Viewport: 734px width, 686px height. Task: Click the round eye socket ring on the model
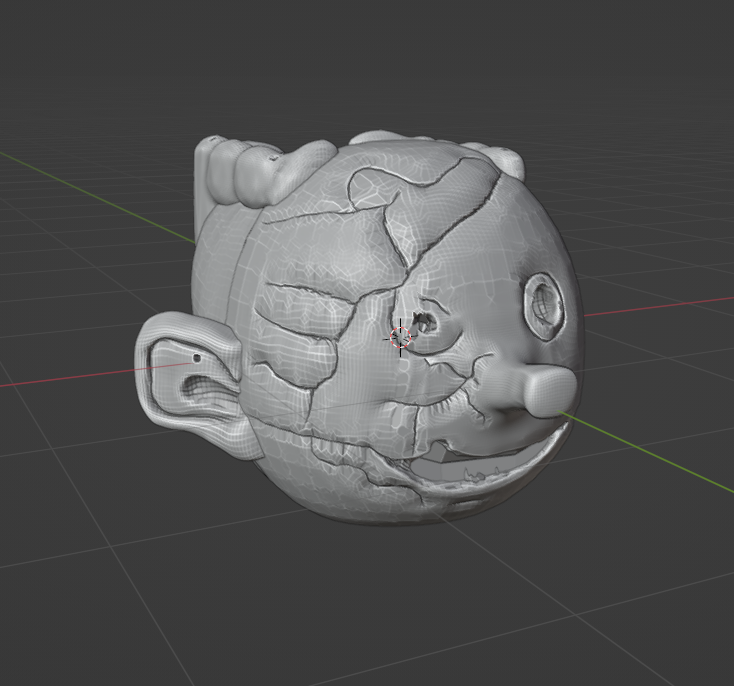tap(542, 306)
